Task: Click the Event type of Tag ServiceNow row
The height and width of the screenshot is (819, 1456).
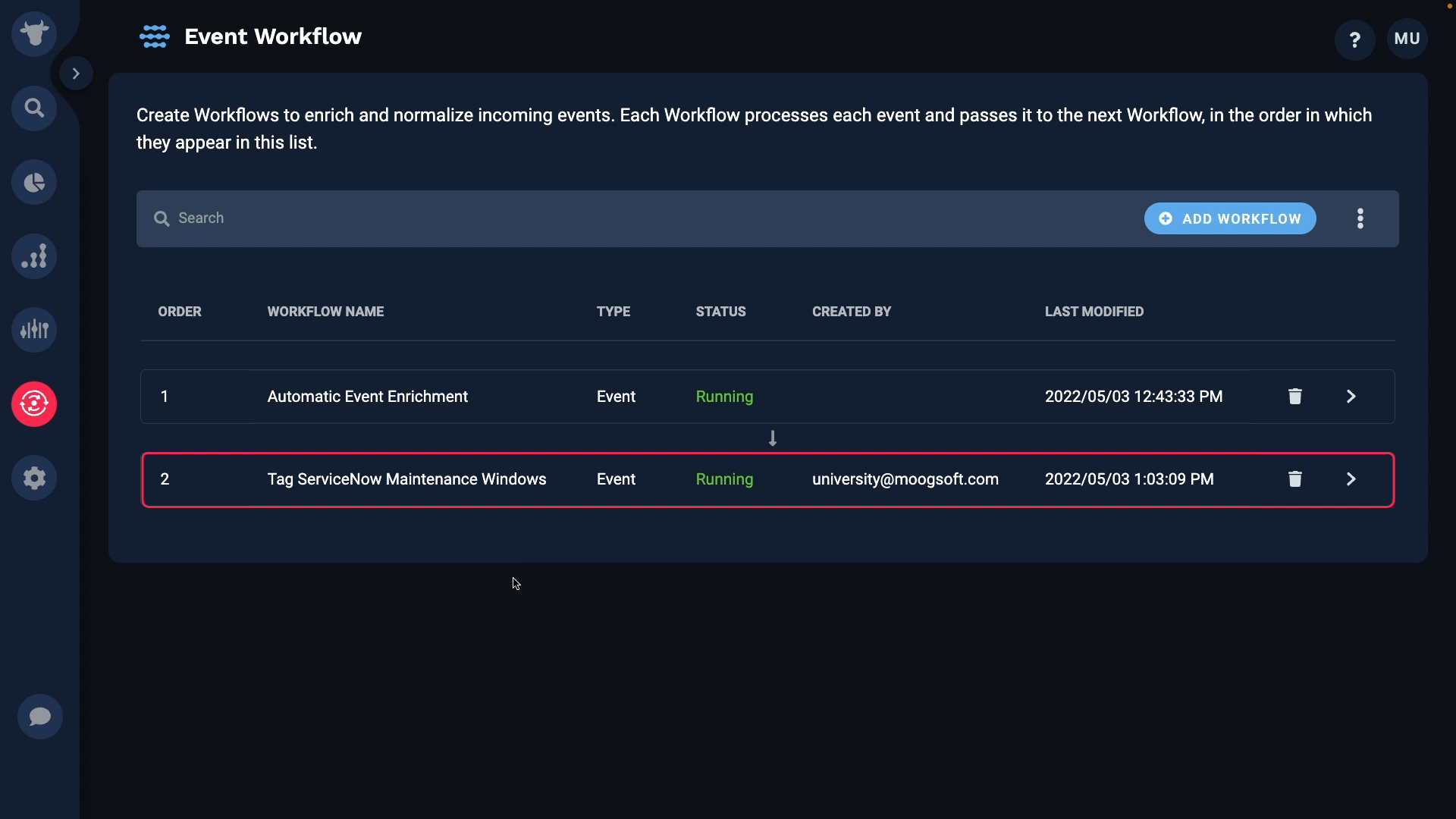Action: point(617,479)
